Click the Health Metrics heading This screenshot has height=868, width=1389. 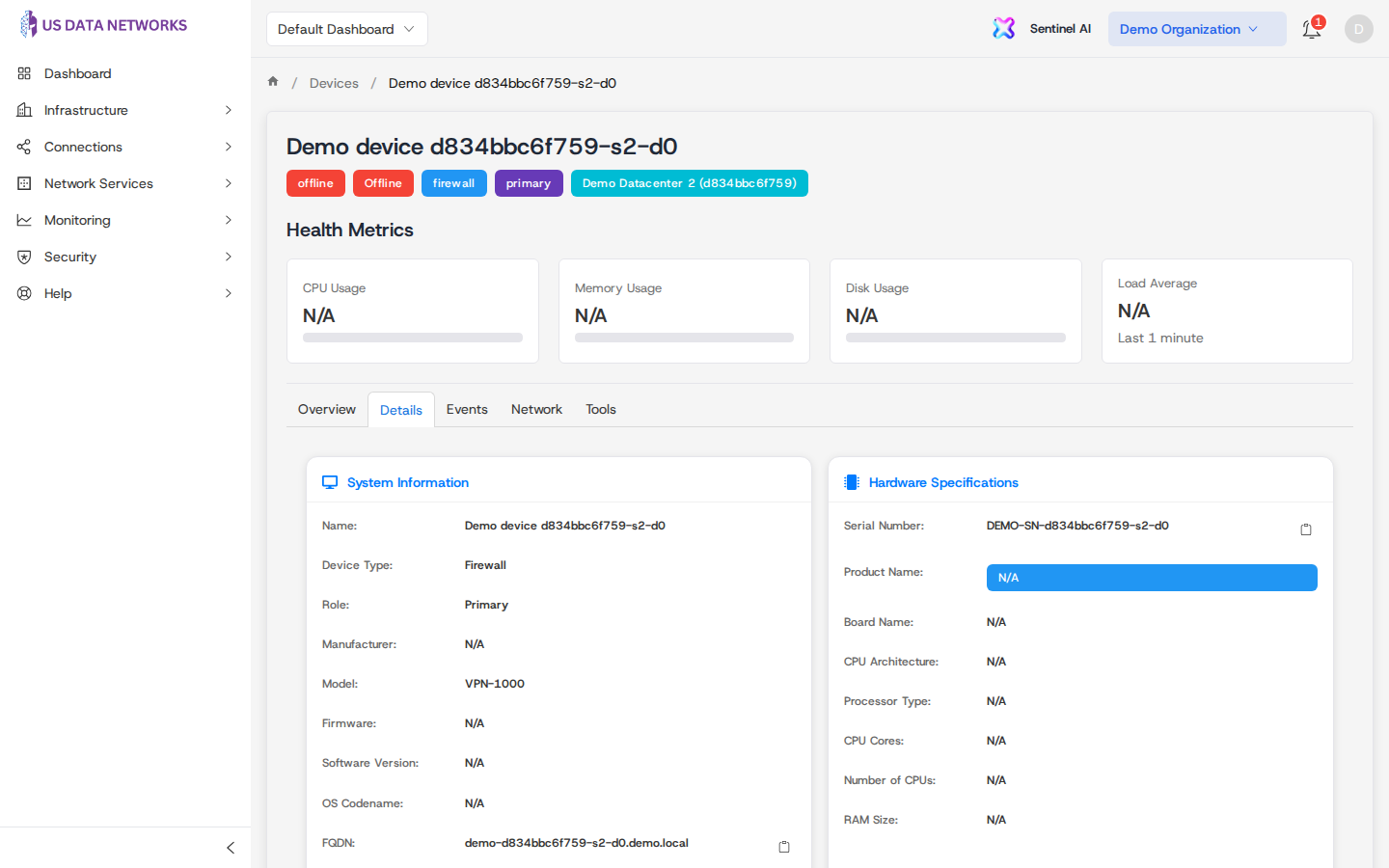[350, 230]
